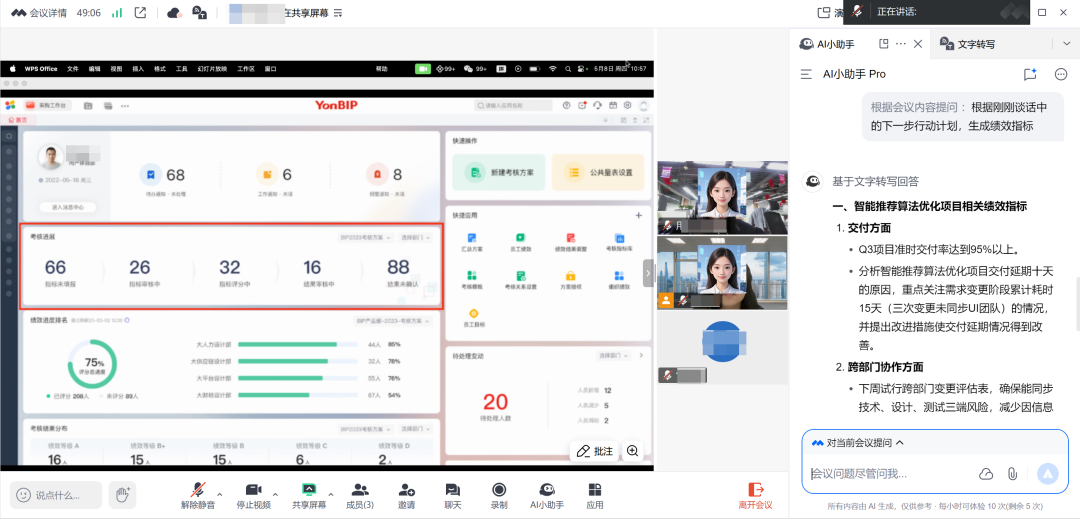Screen dimensions: 1080x519
Task: Click the 会议详情 meeting details link
Action: point(40,13)
